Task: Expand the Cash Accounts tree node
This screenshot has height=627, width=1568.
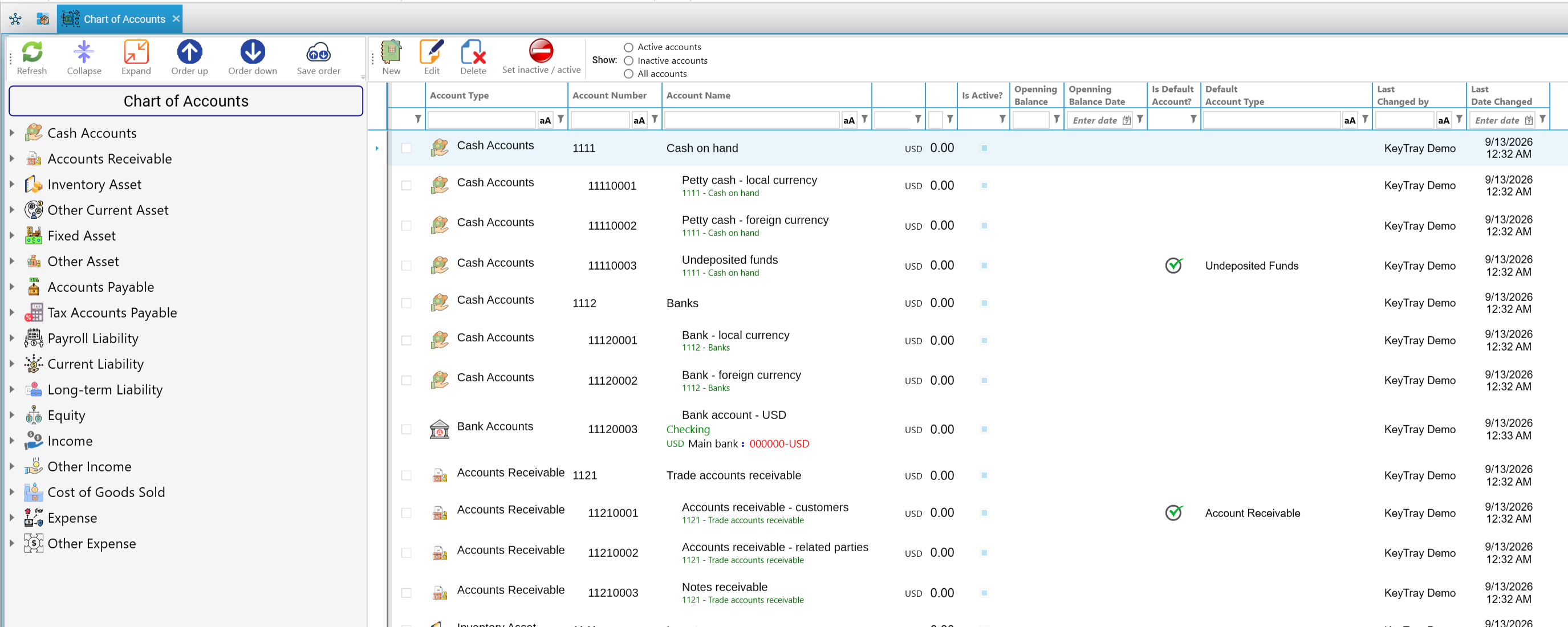Action: click(11, 133)
